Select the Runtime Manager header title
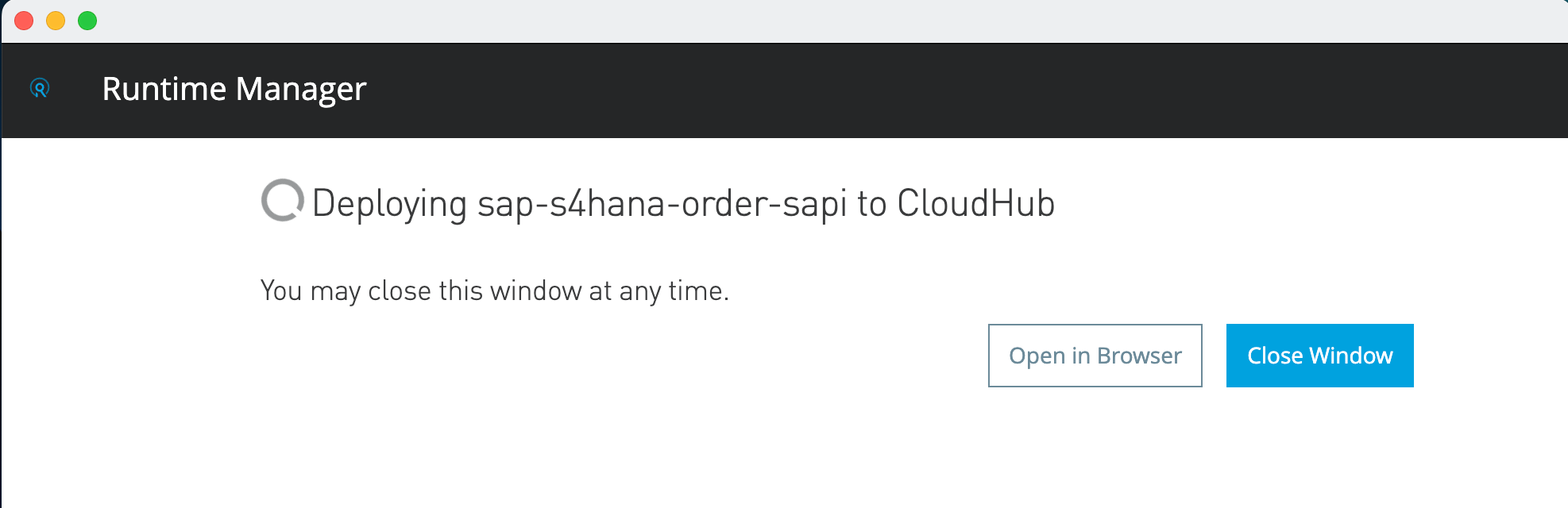Viewport: 1568px width, 508px height. (234, 89)
